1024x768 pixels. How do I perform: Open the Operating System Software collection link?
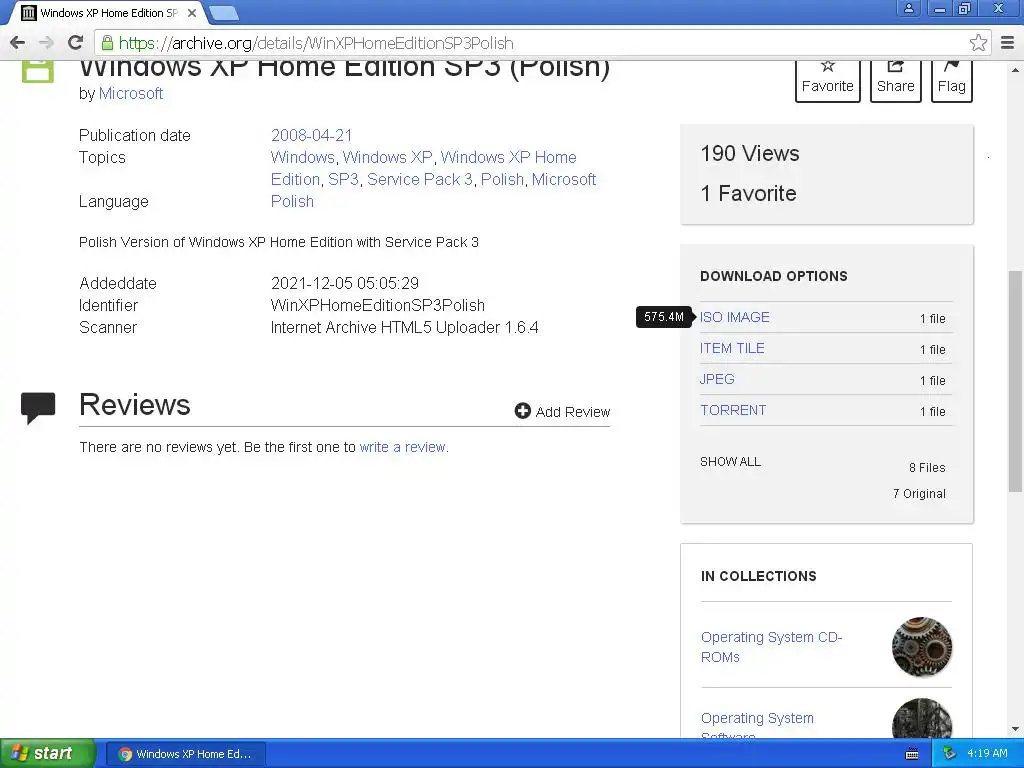click(757, 727)
